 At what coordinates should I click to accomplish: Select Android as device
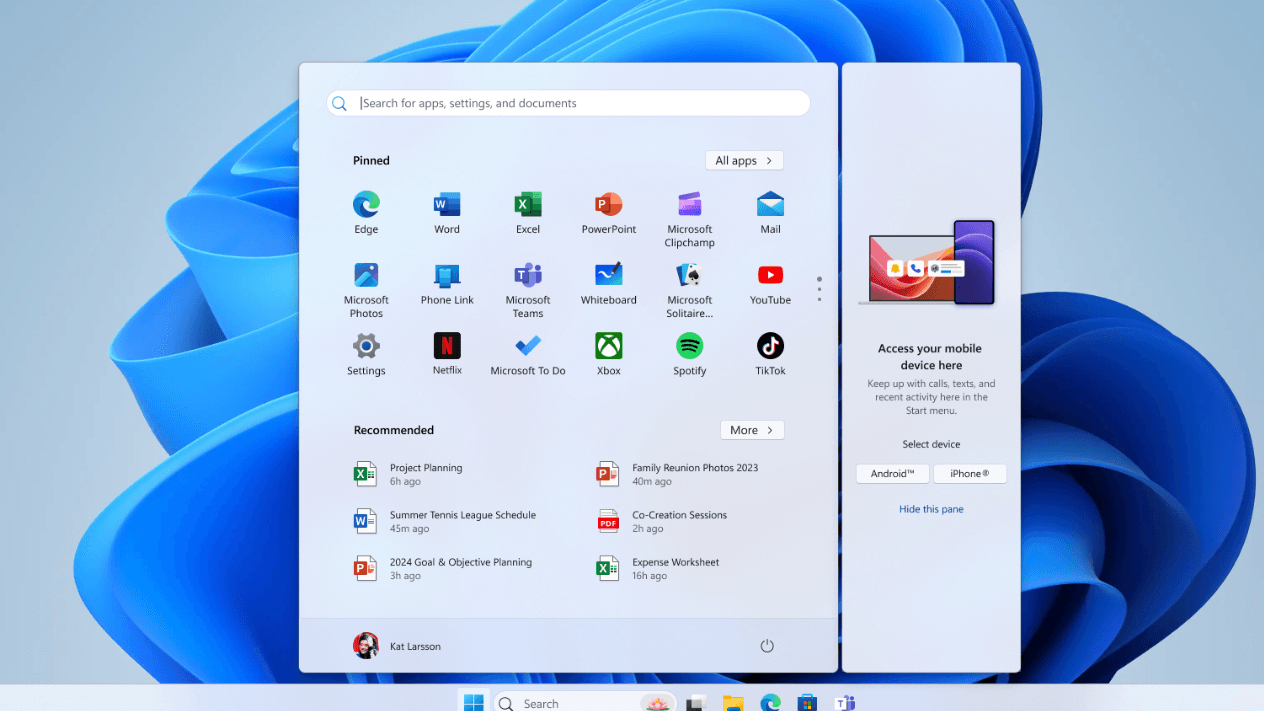892,474
